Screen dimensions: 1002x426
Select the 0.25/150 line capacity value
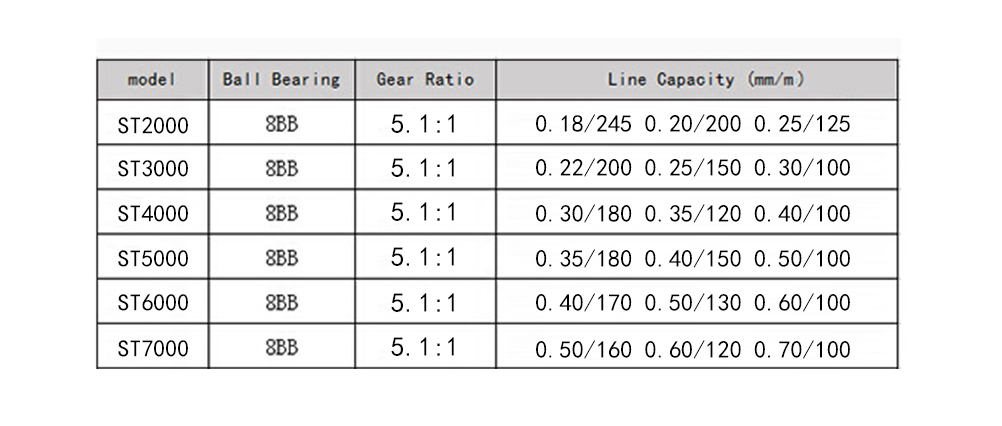point(693,169)
